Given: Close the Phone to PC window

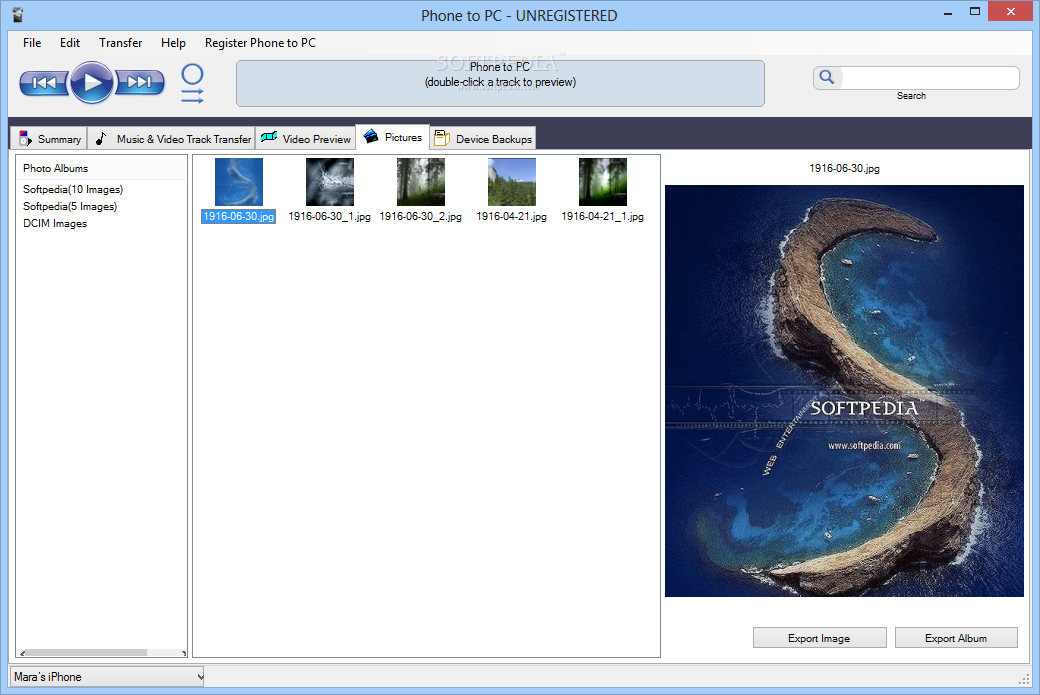Looking at the screenshot, I should point(1011,11).
